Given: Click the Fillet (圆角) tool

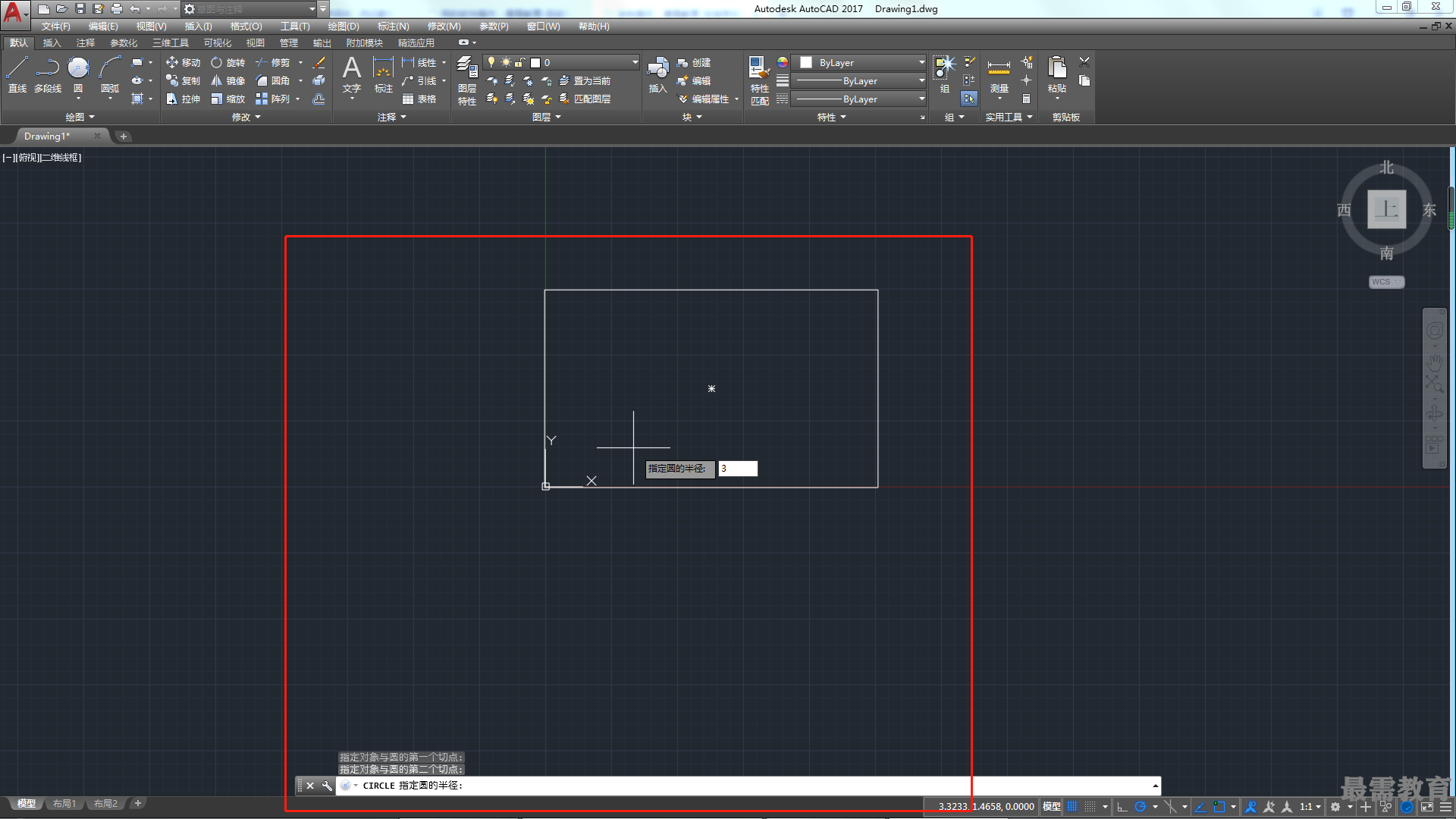Looking at the screenshot, I should tap(273, 80).
